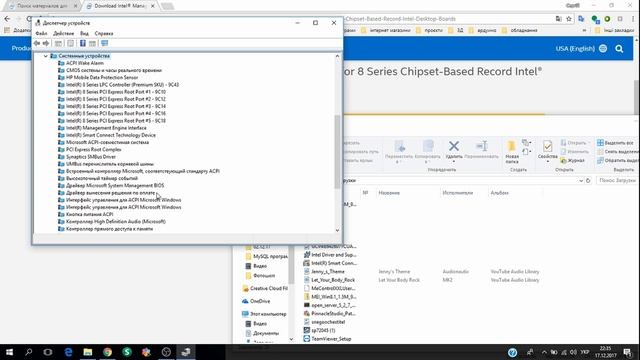Open OneDrive in Explorer navigation pane
The width and height of the screenshot is (640, 360).
(256, 301)
